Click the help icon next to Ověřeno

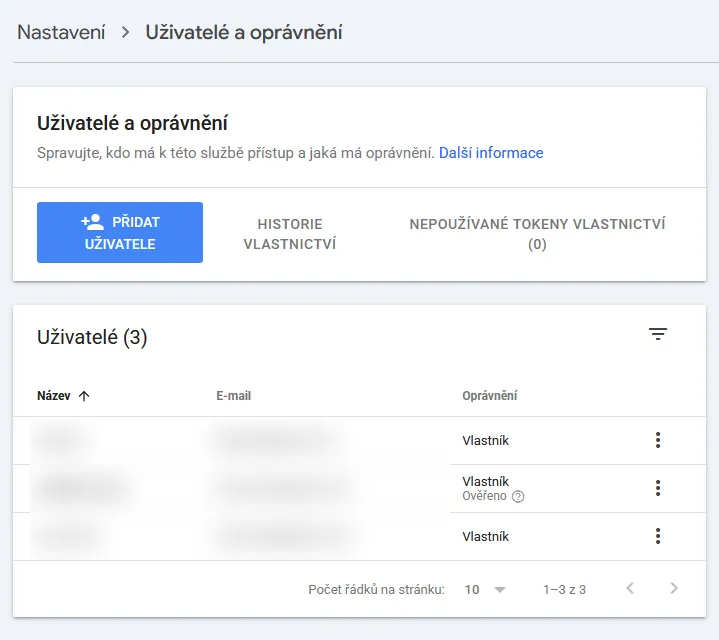(518, 497)
